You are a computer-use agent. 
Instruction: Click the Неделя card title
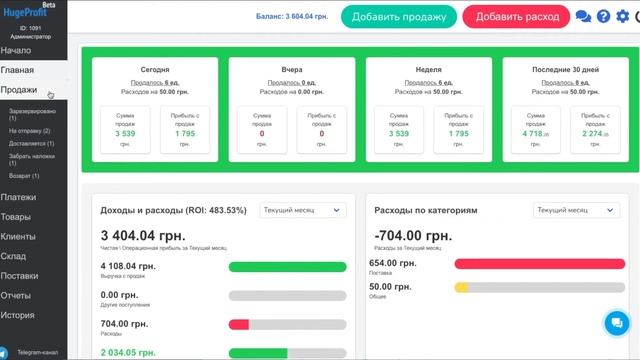[x=429, y=70]
